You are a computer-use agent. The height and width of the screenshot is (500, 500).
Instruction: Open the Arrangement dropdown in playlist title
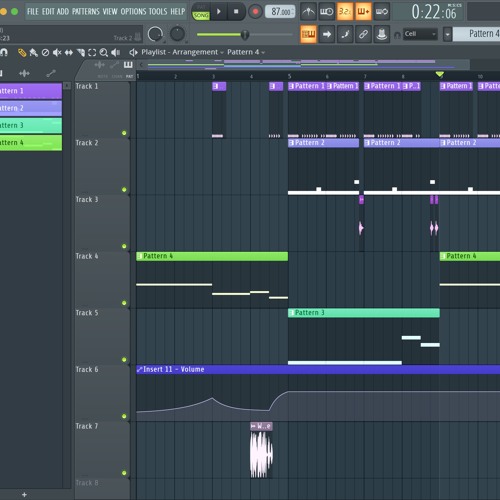pyautogui.click(x=198, y=52)
